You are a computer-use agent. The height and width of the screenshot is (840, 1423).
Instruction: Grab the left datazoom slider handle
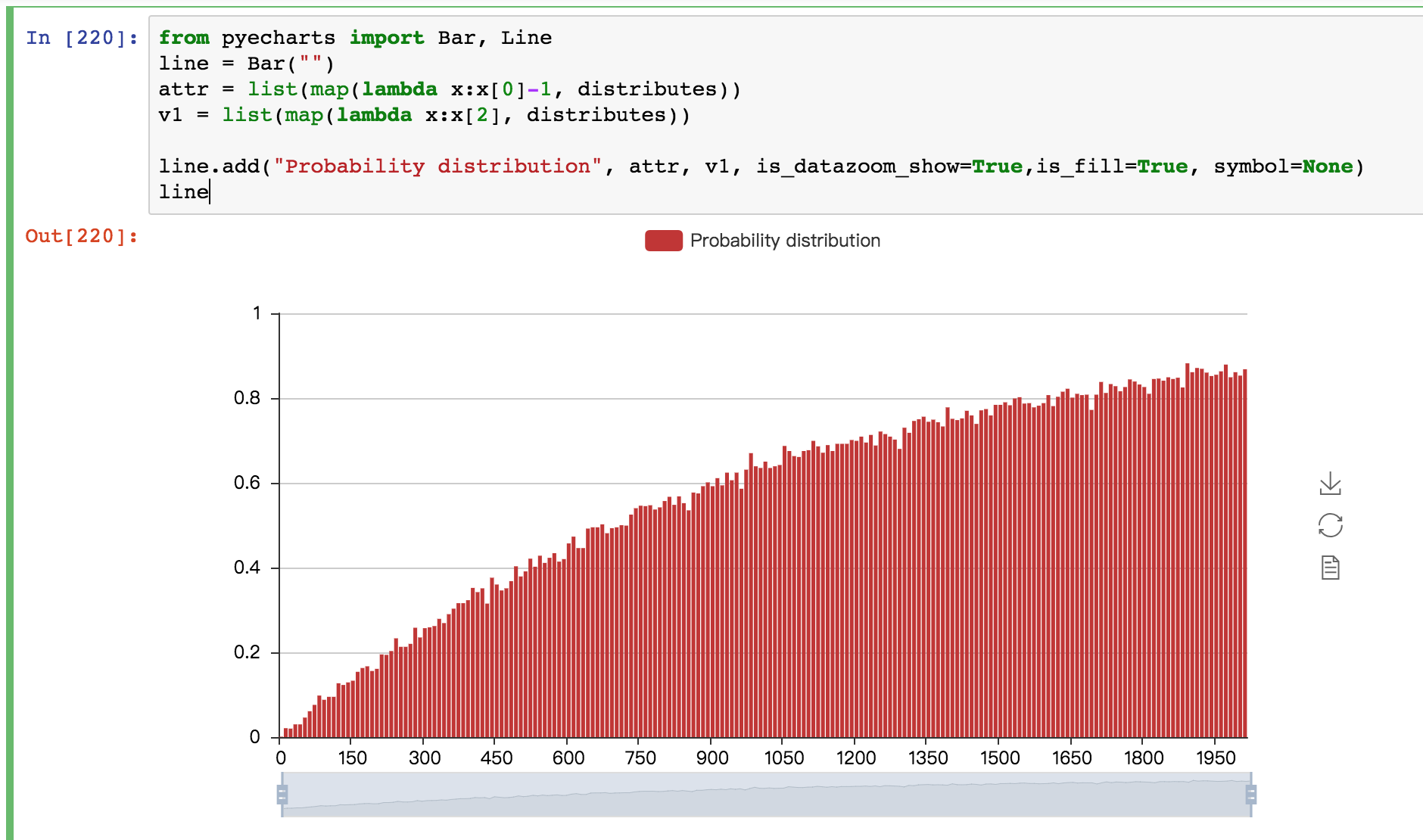[282, 795]
